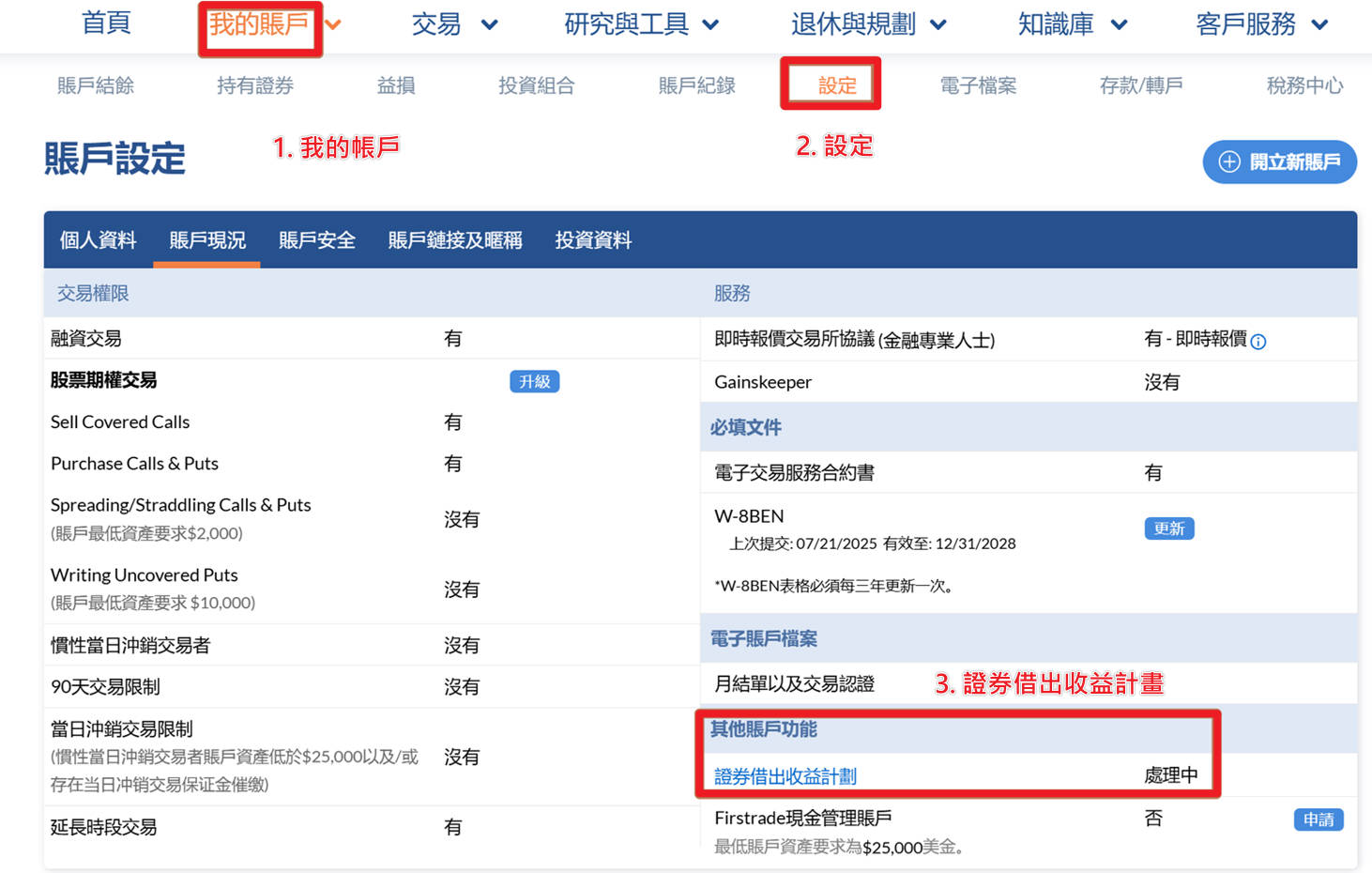Expand the 退休與規劃 menu
The image size is (1372, 873).
pos(868,25)
